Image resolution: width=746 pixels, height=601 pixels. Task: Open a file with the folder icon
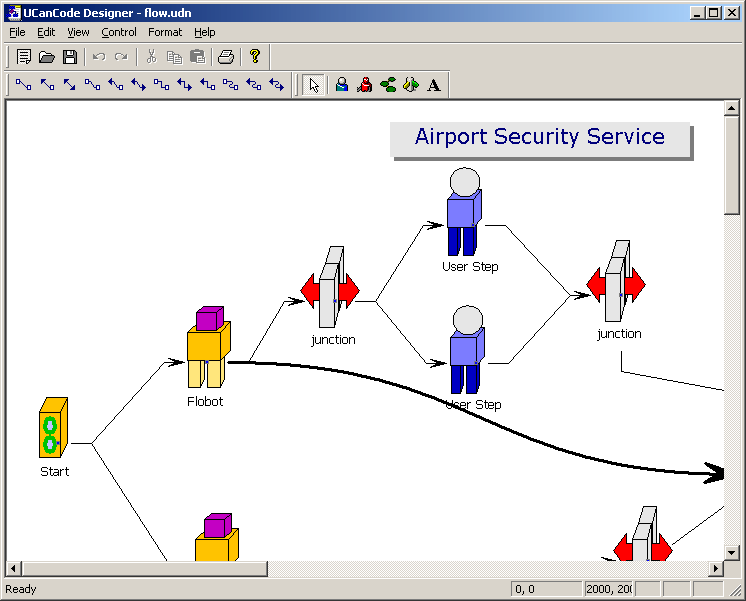(x=47, y=57)
